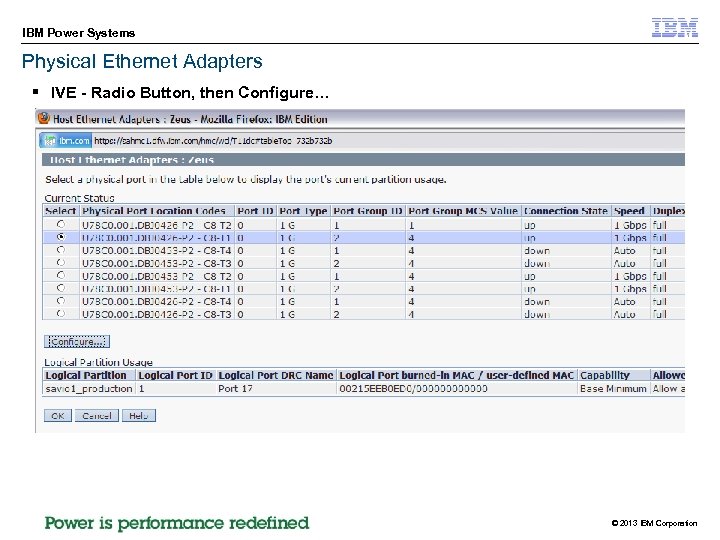Click the IBM logo at top right

point(675,28)
